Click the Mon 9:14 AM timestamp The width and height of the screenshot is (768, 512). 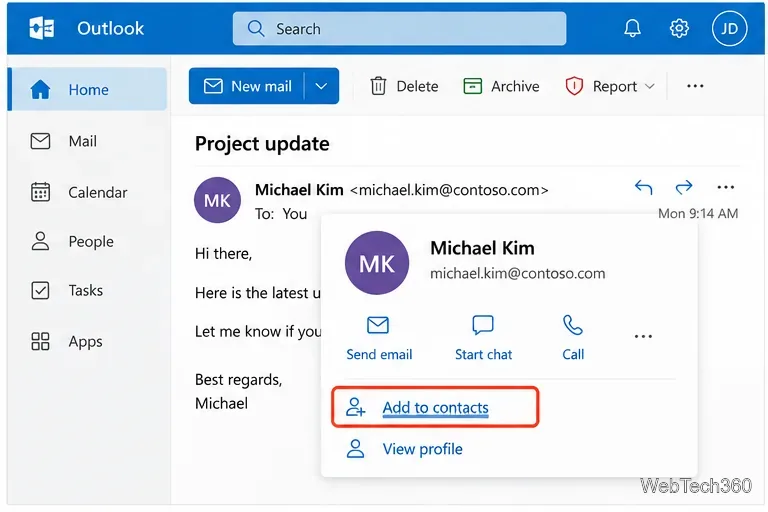[x=698, y=214]
